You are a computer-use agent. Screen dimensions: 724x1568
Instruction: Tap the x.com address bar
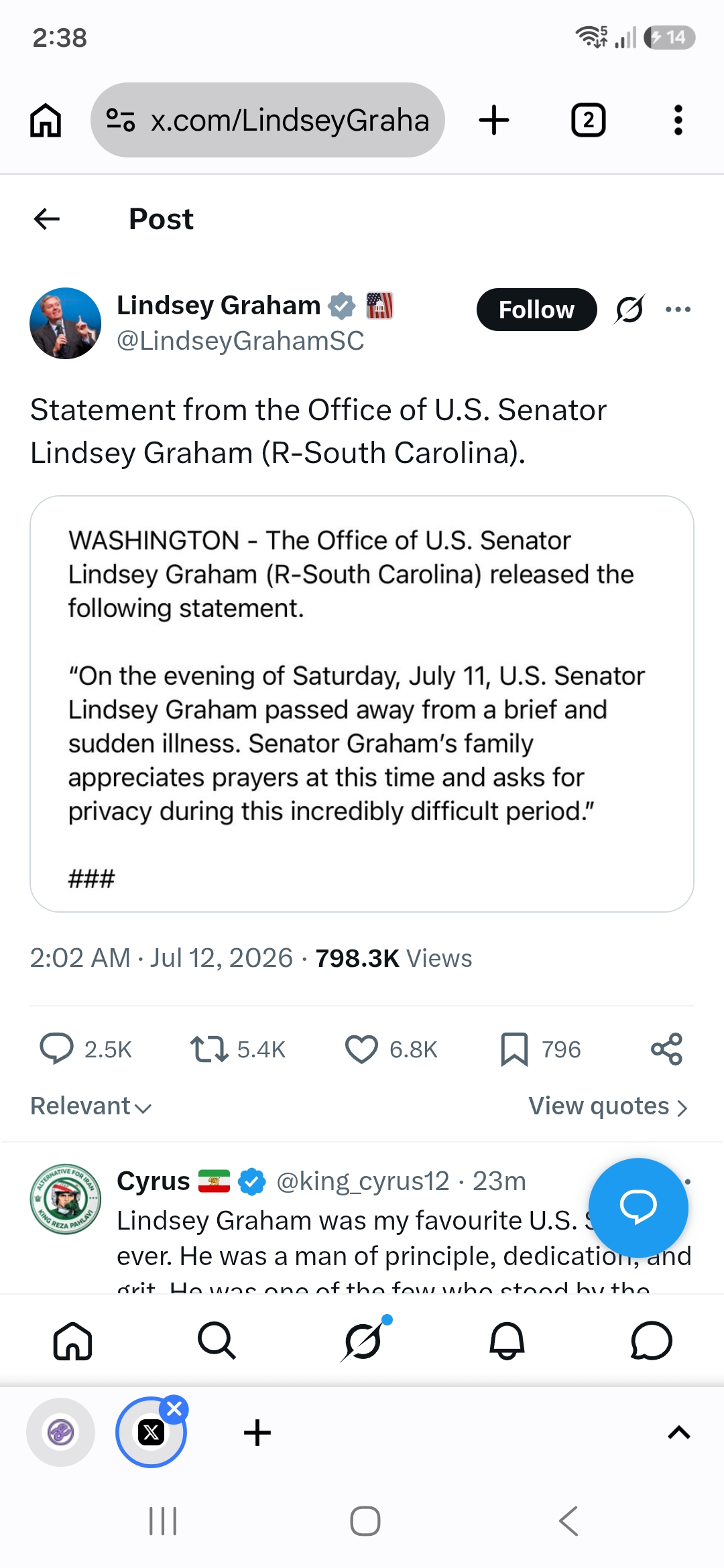[267, 120]
